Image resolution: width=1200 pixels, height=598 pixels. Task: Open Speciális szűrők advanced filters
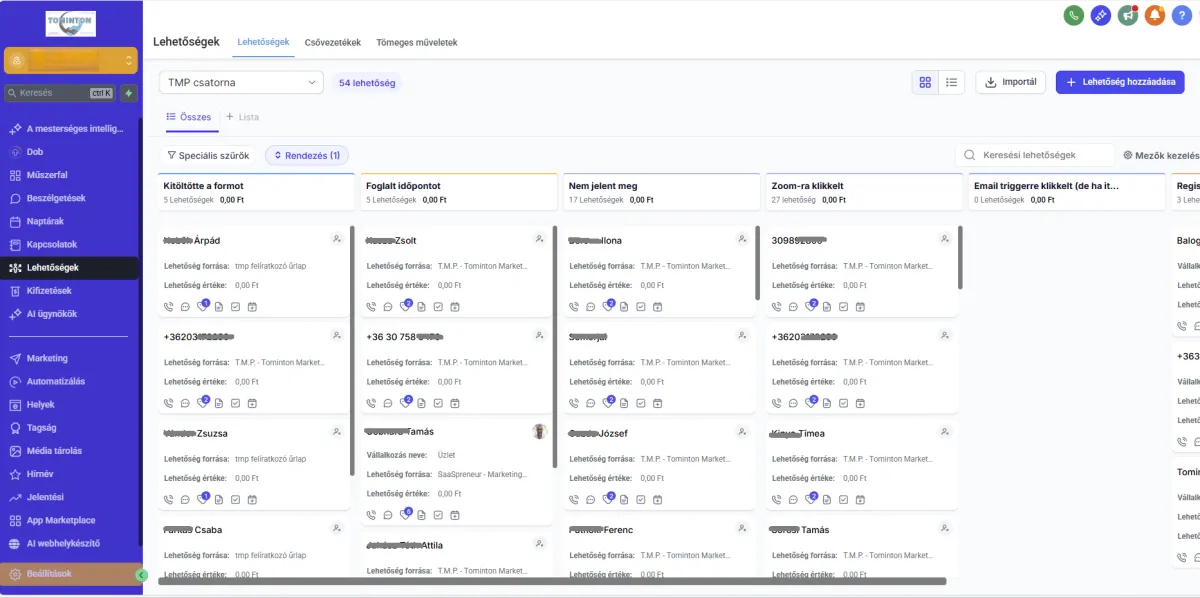point(208,155)
